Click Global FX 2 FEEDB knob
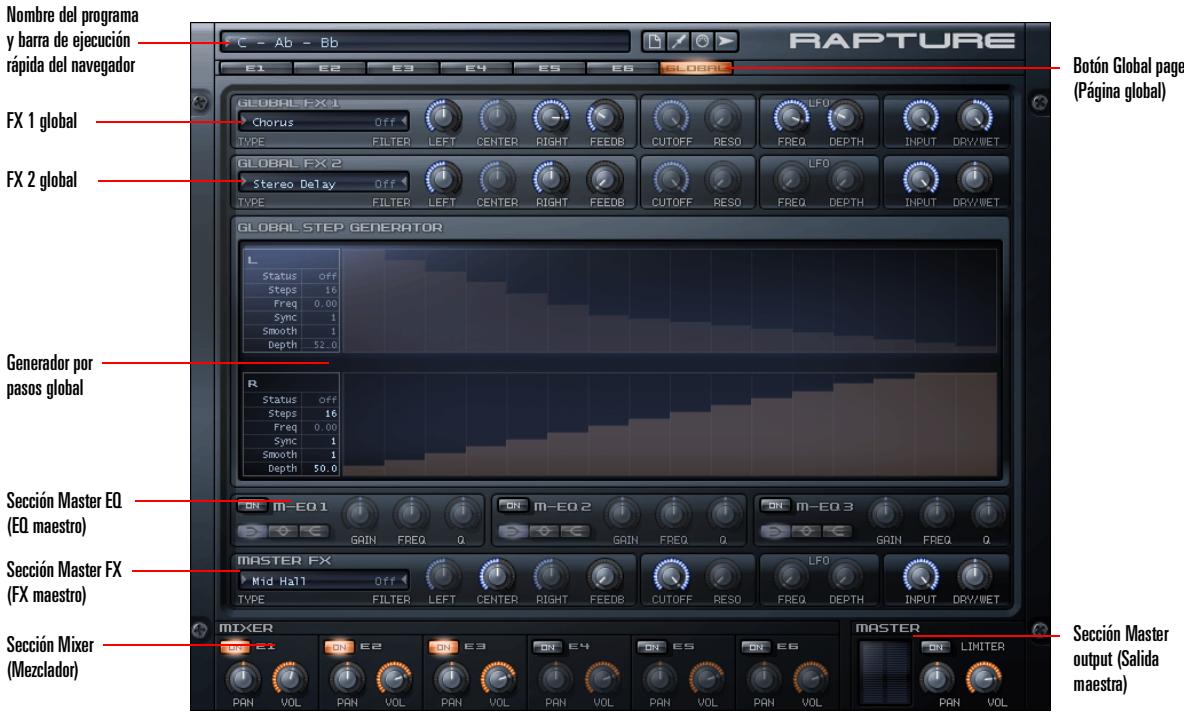 606,179
